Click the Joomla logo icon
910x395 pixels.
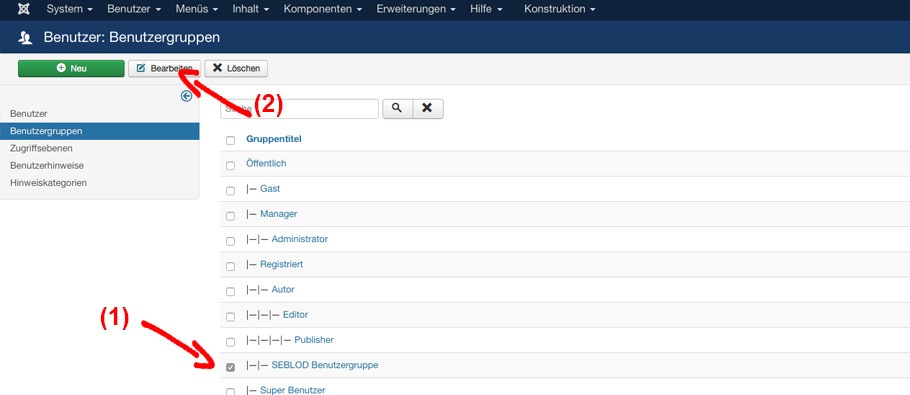tap(24, 9)
